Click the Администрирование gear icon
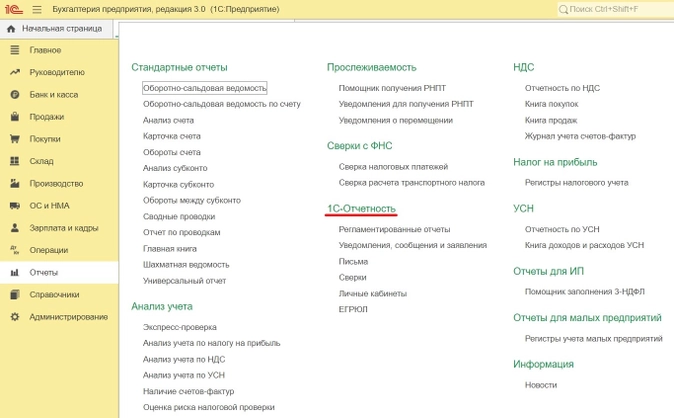The height and width of the screenshot is (418, 674). (15, 317)
